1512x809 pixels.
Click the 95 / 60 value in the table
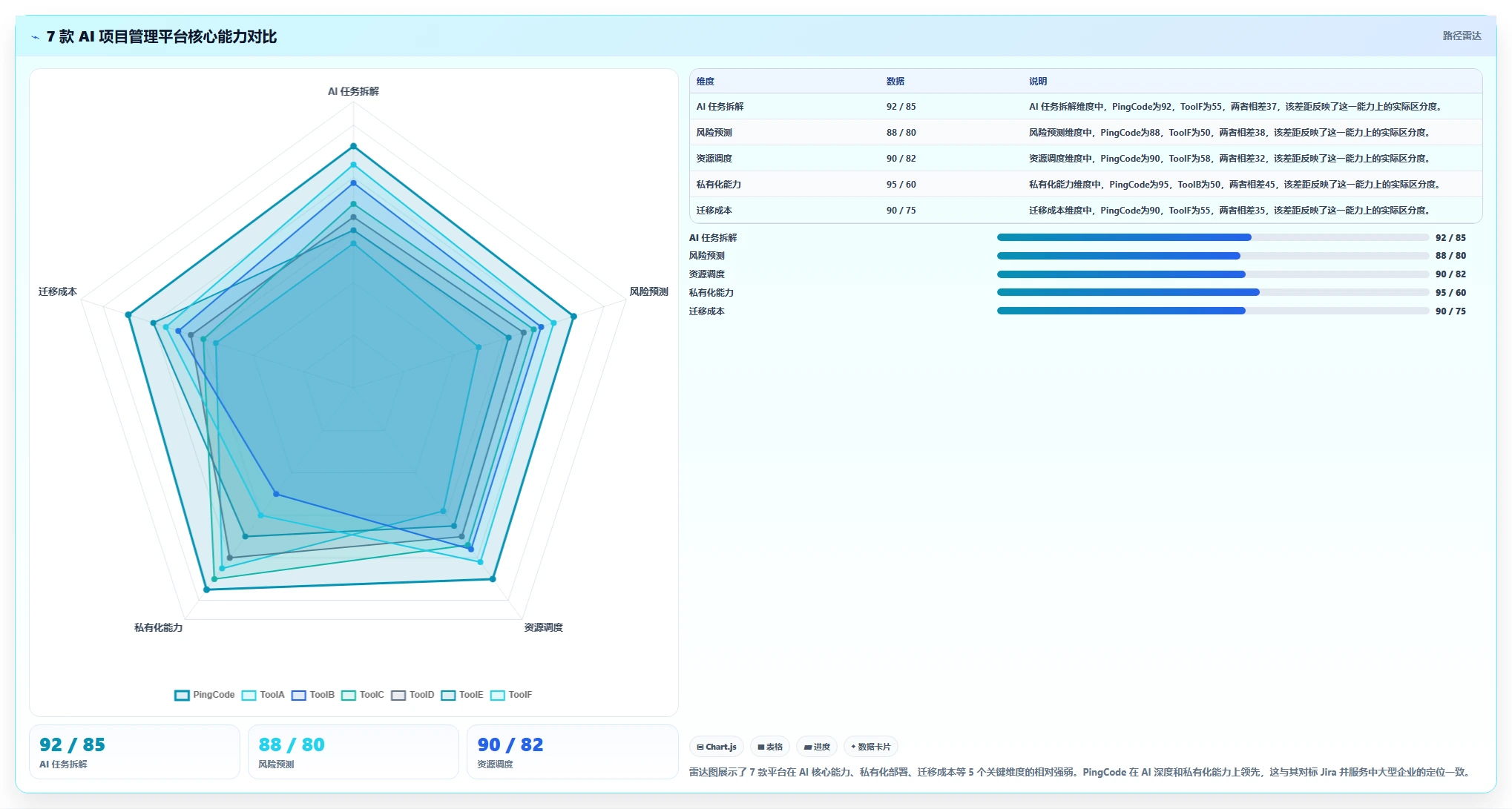(x=901, y=185)
